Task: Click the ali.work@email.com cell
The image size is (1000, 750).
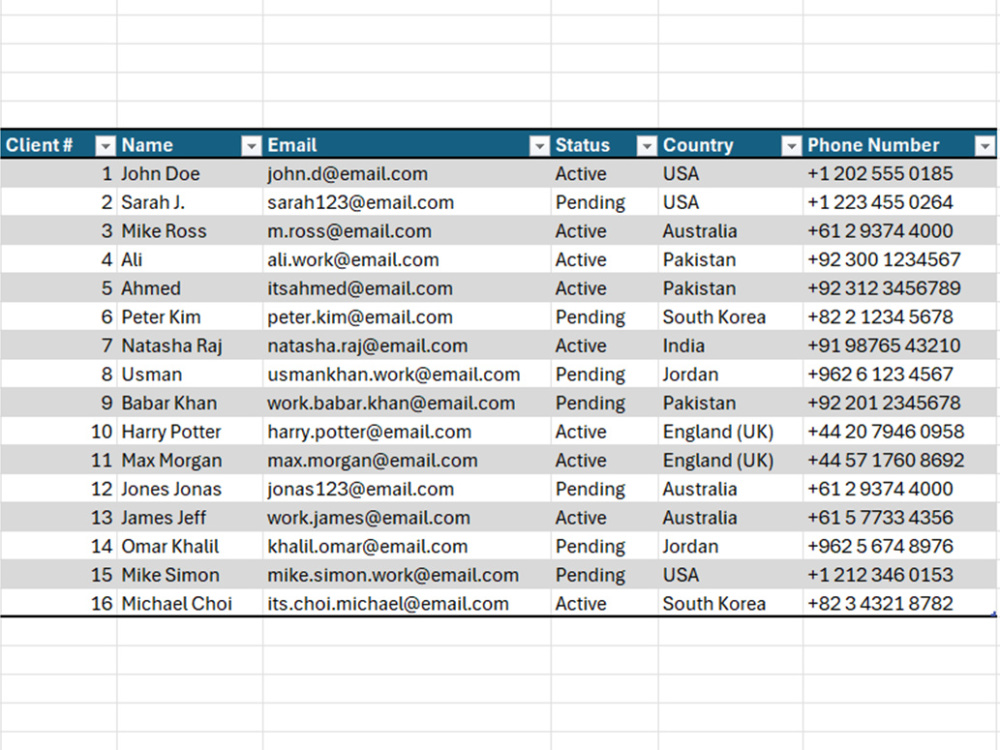Action: (x=407, y=260)
